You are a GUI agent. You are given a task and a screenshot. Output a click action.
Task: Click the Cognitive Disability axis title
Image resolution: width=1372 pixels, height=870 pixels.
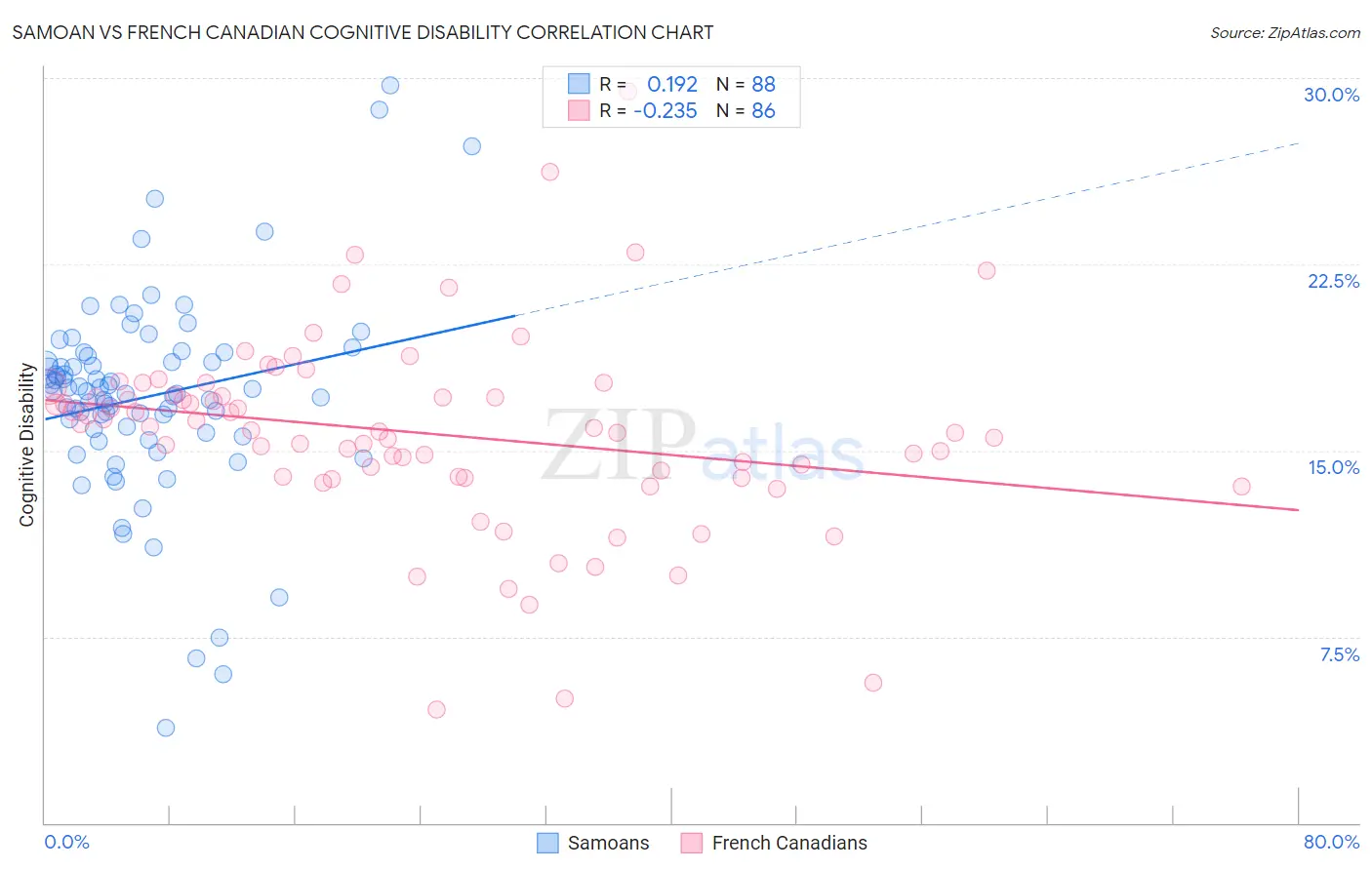(27, 445)
